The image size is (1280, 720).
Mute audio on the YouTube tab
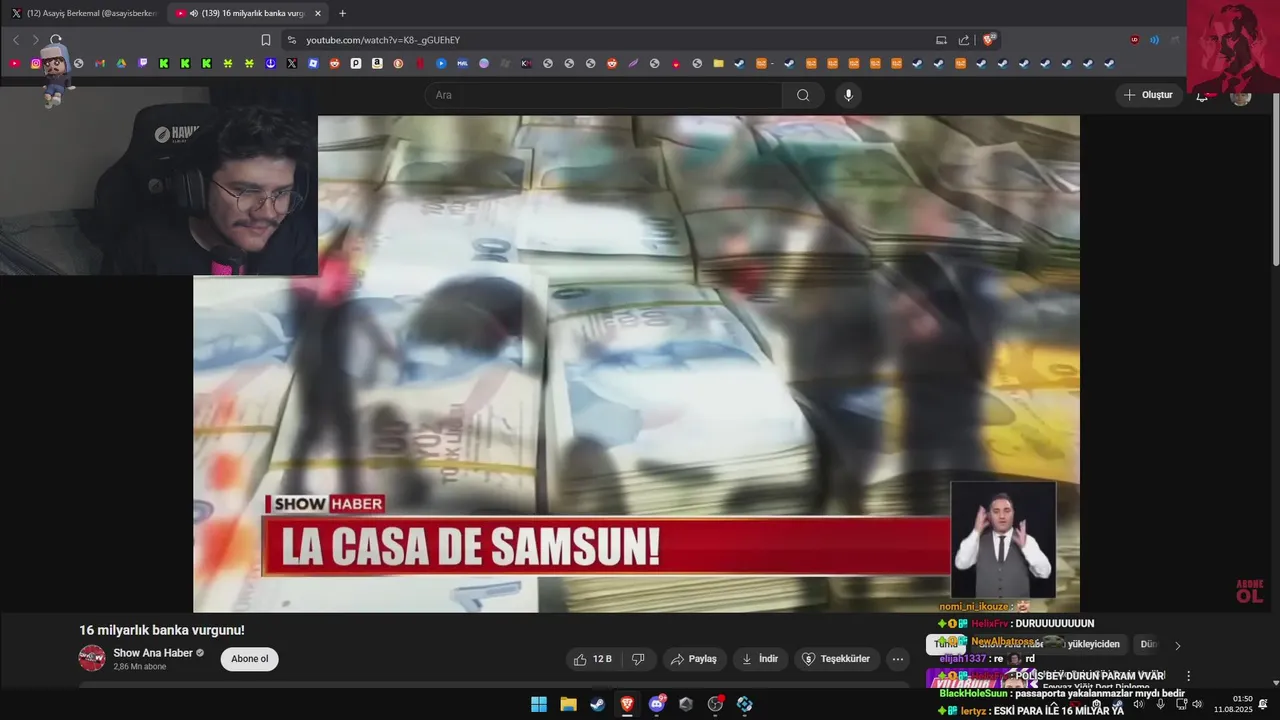click(x=193, y=13)
